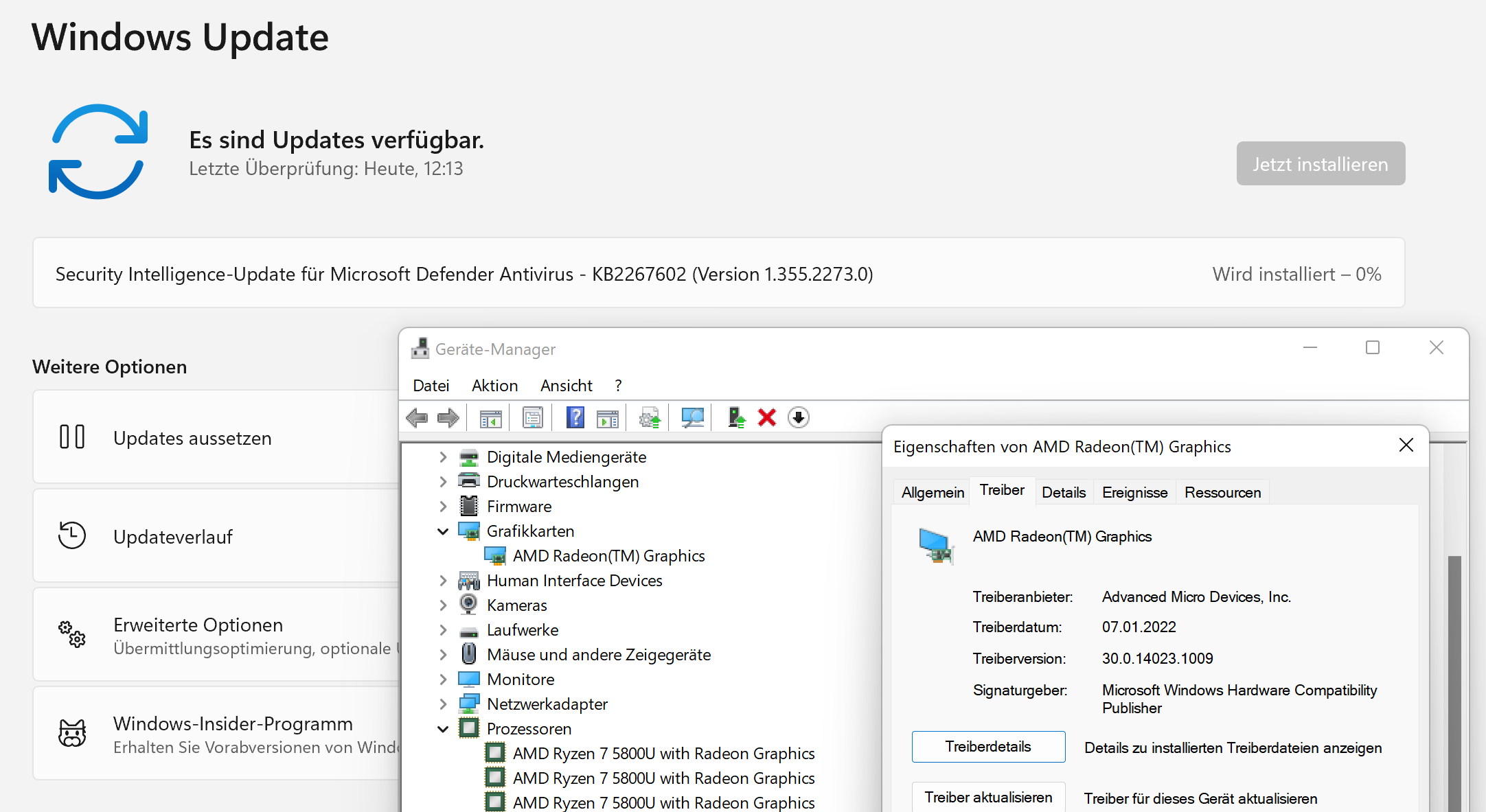1486x812 pixels.
Task: Open the Aktion menu
Action: pos(495,386)
